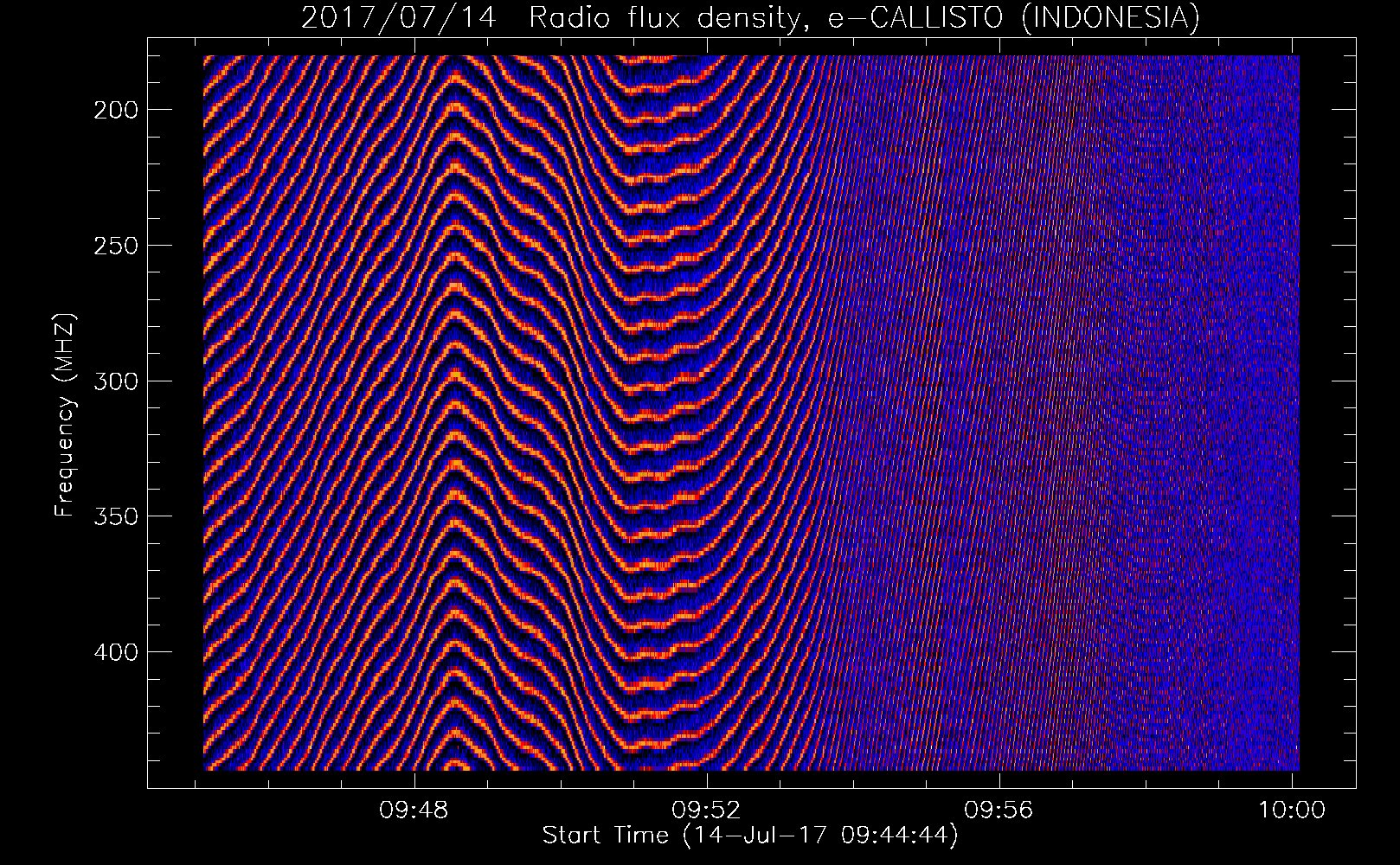The width and height of the screenshot is (1400, 865).
Task: Select the 350 frequency tick label
Action: click(114, 516)
